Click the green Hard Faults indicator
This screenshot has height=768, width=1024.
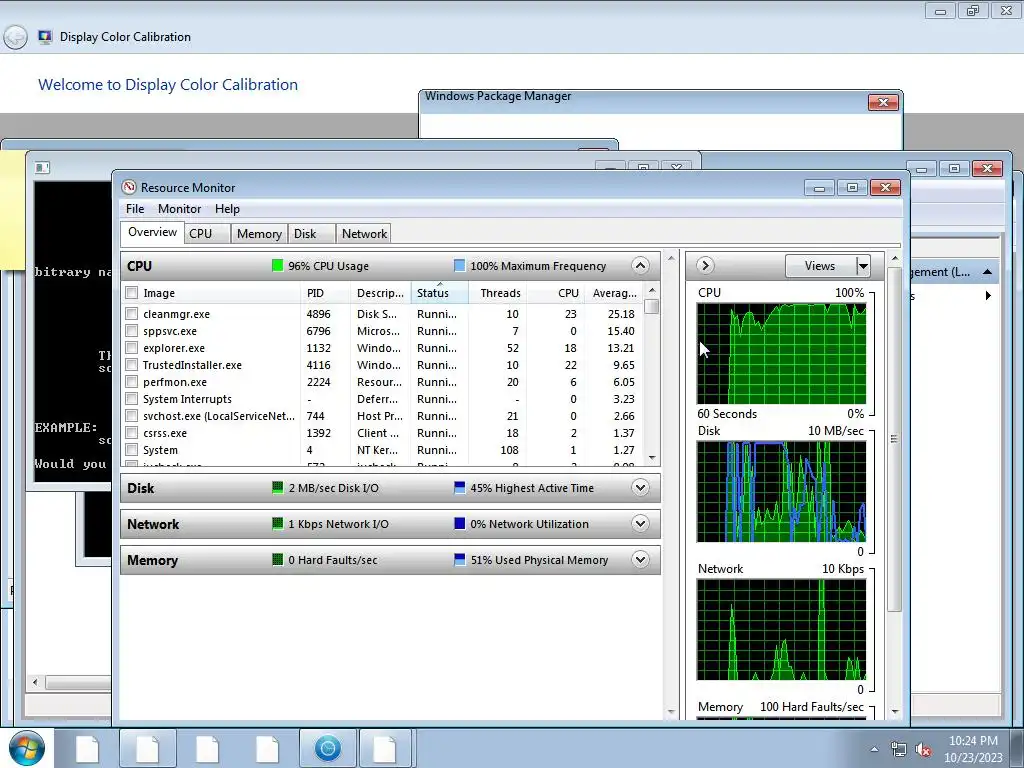tap(278, 559)
